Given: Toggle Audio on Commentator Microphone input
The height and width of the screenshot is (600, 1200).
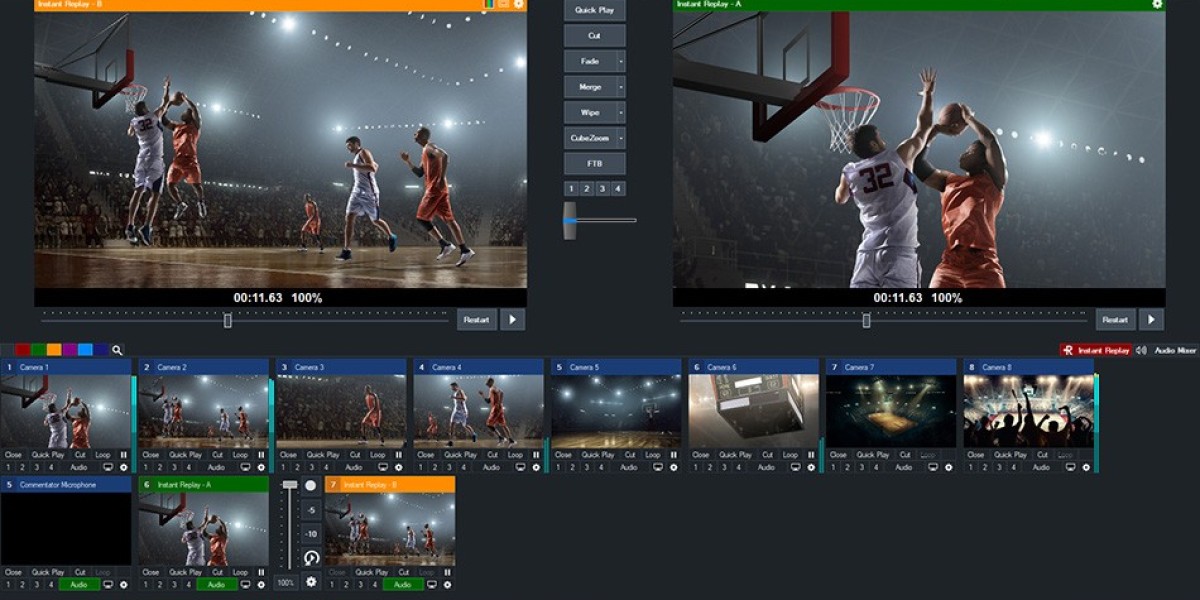Looking at the screenshot, I should click(x=78, y=584).
